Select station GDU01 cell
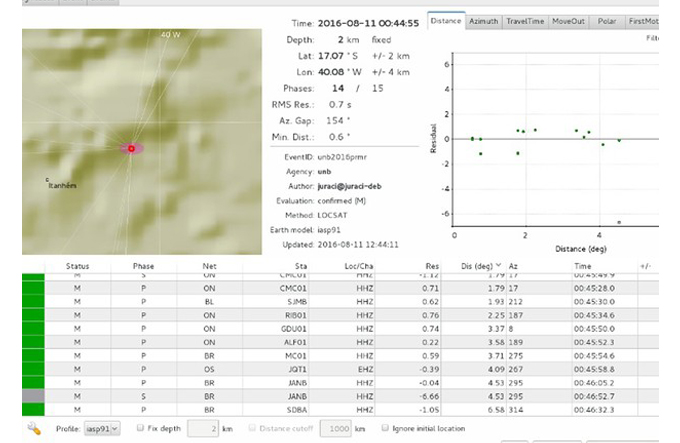Screen dimensions: 680x443 [x=294, y=329]
